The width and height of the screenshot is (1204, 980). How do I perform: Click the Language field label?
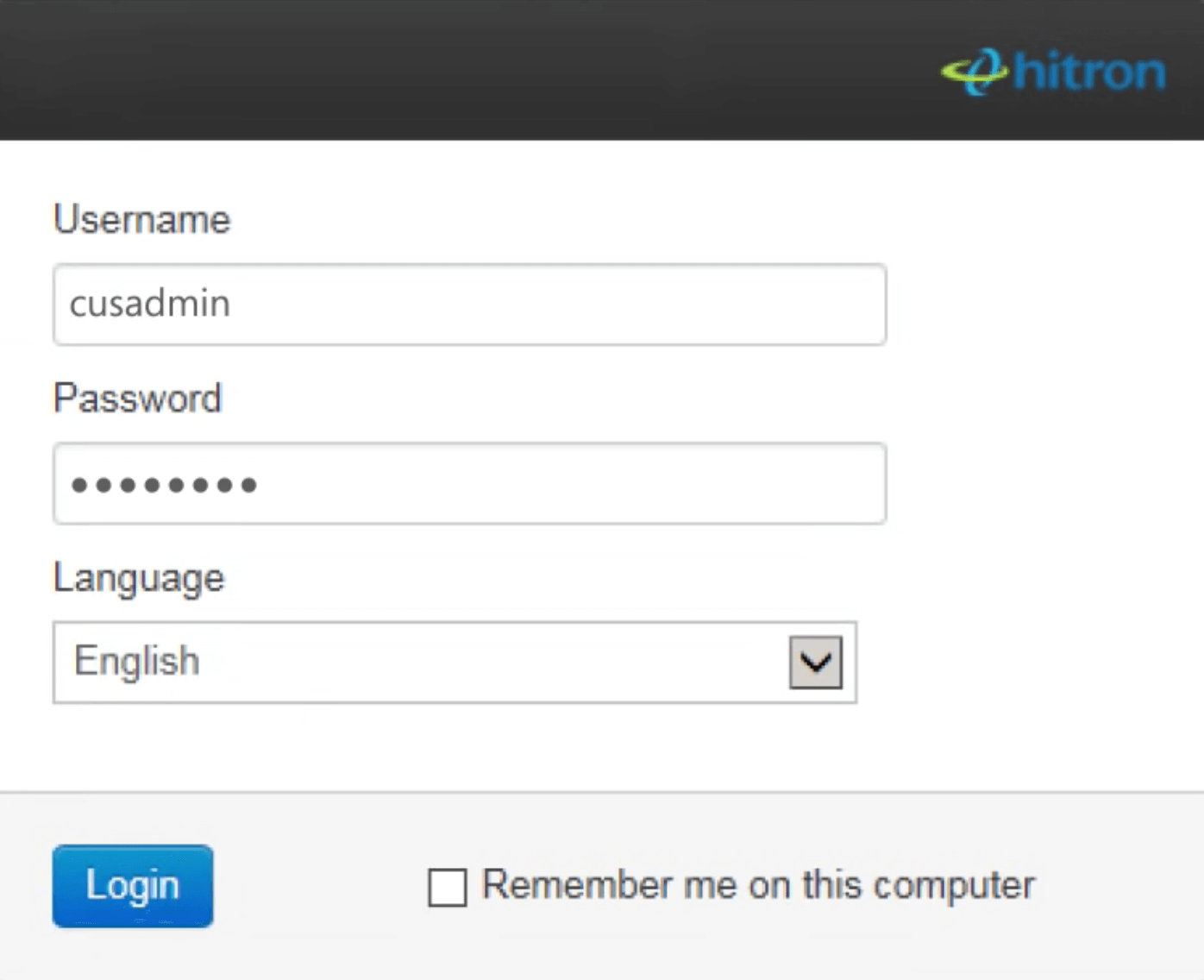coord(139,578)
